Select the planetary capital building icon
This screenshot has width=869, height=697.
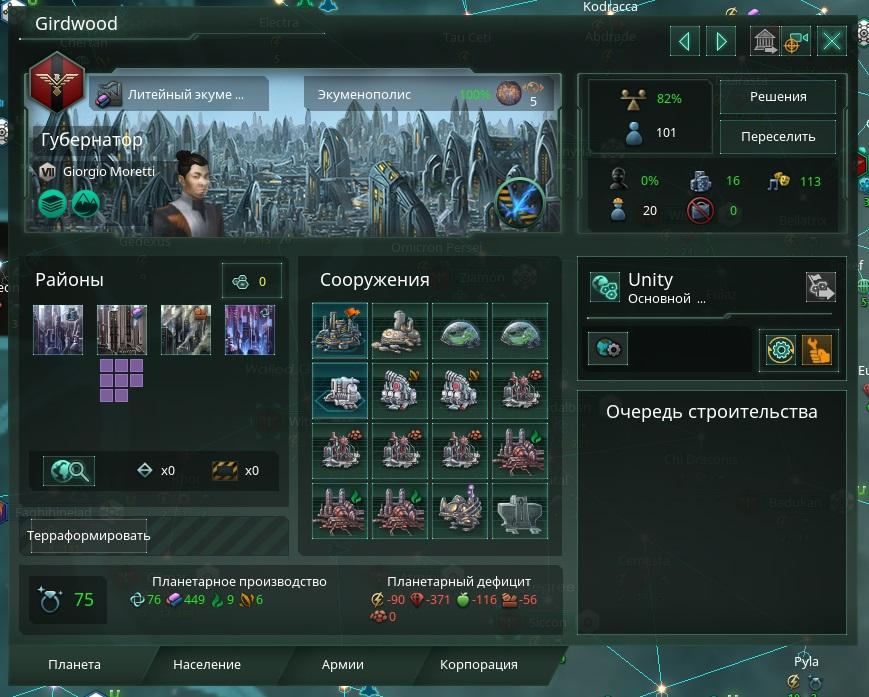[x=340, y=330]
